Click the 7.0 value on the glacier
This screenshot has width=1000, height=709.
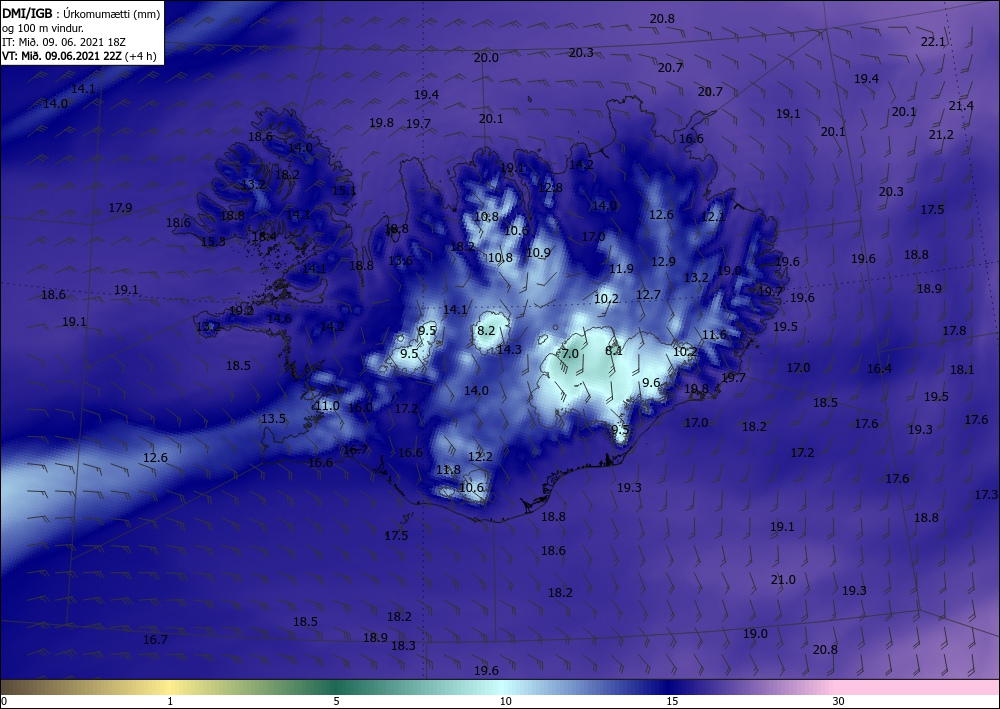570,353
